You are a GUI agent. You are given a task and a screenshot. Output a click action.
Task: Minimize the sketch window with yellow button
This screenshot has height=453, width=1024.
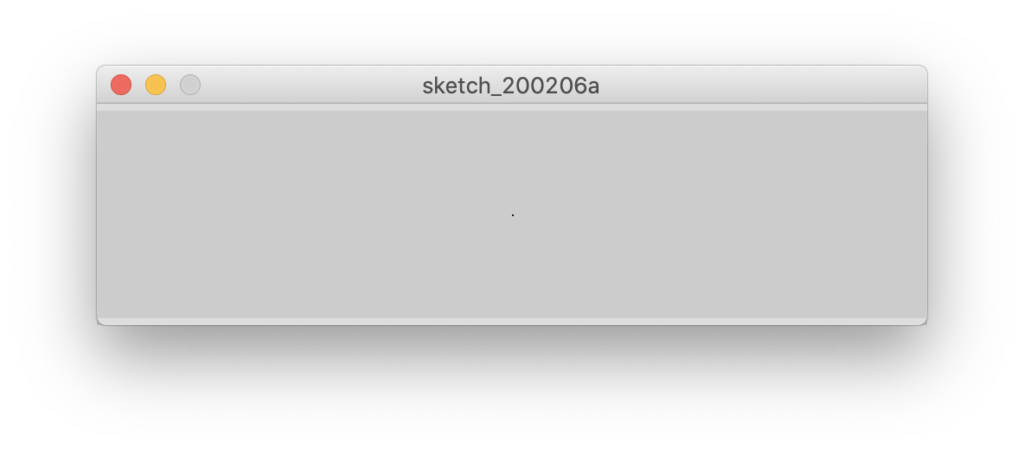(x=155, y=85)
